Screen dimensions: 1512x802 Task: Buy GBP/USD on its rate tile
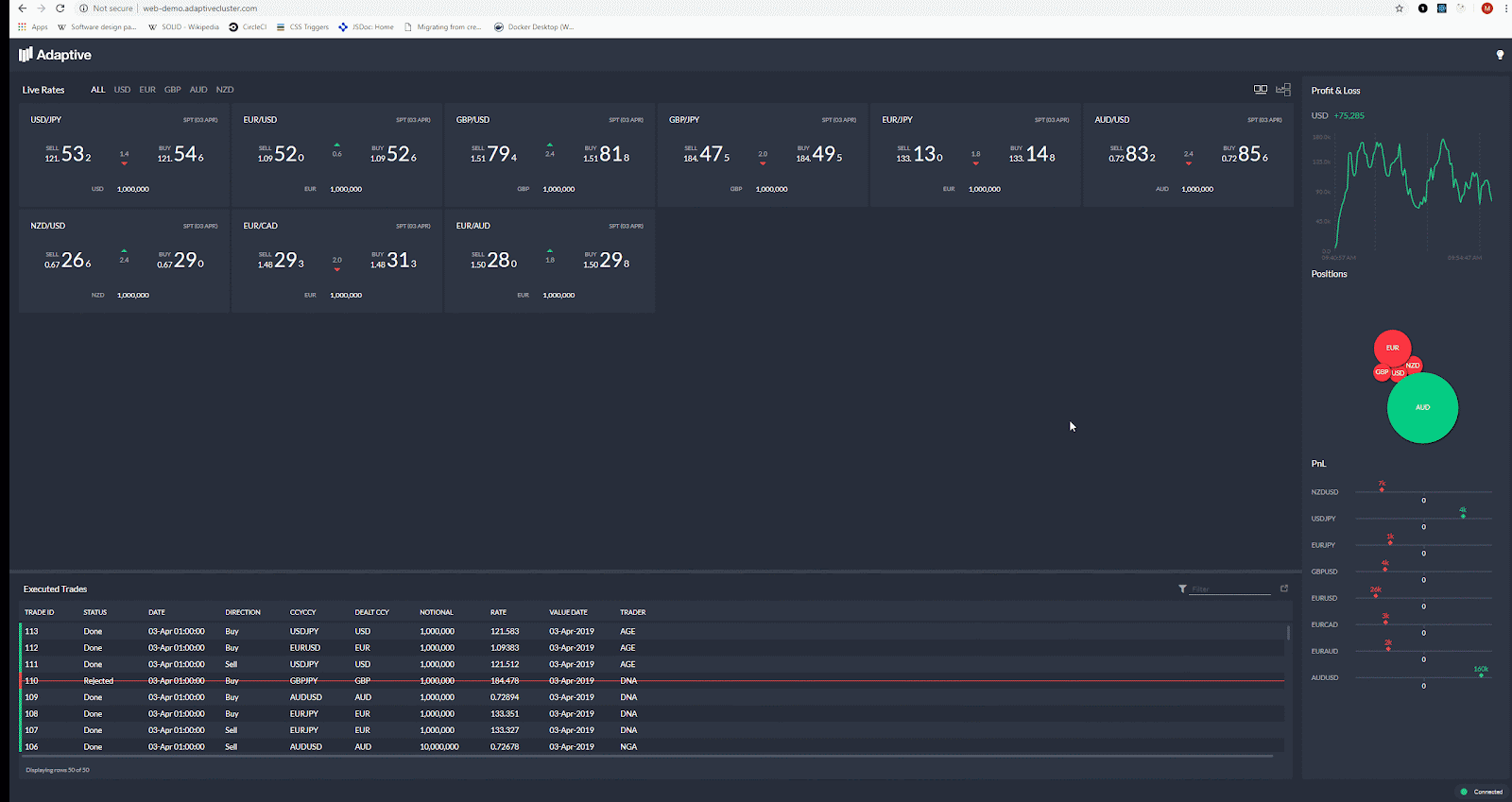click(x=606, y=154)
